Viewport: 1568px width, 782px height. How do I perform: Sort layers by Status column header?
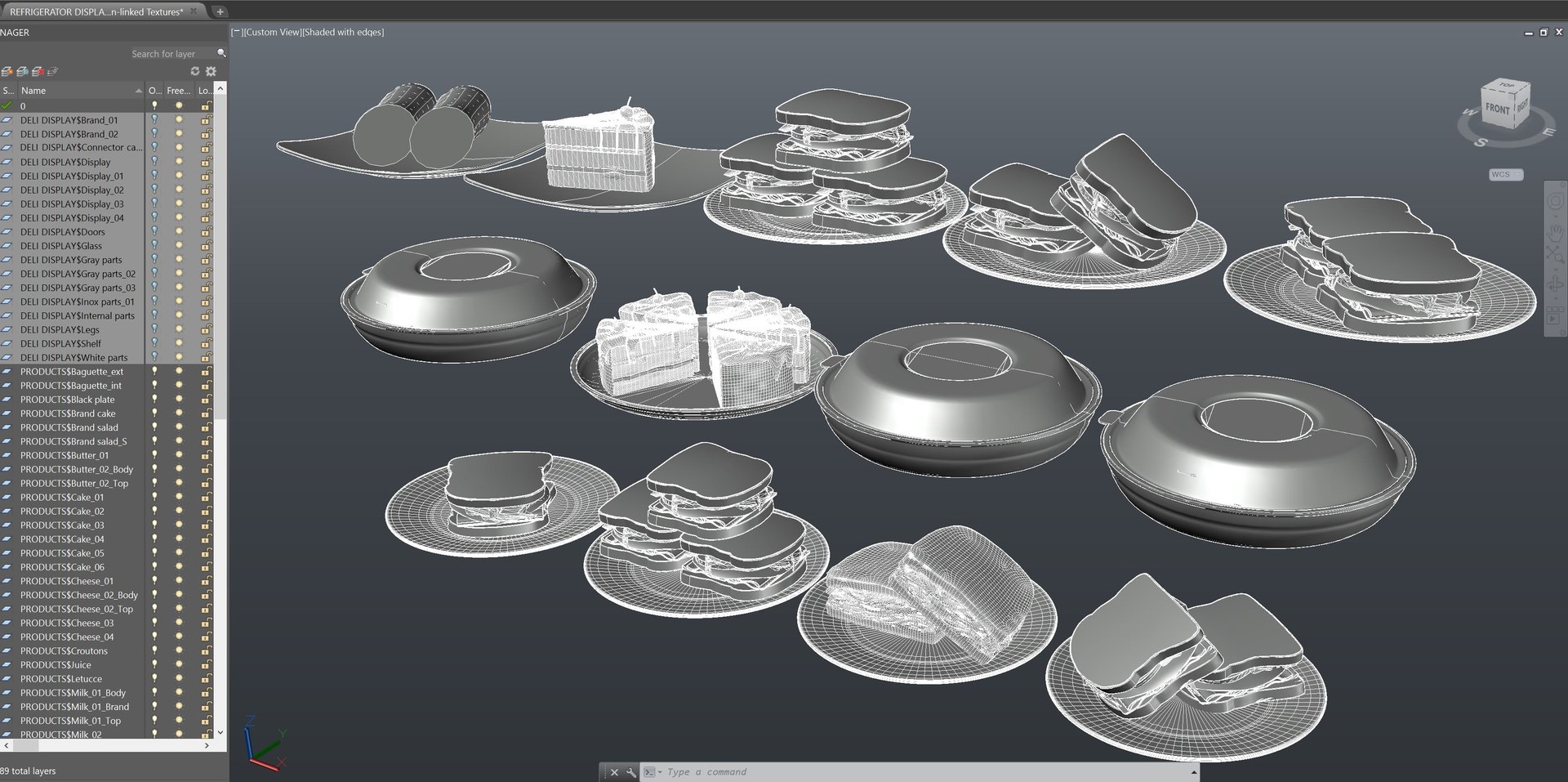(x=8, y=90)
